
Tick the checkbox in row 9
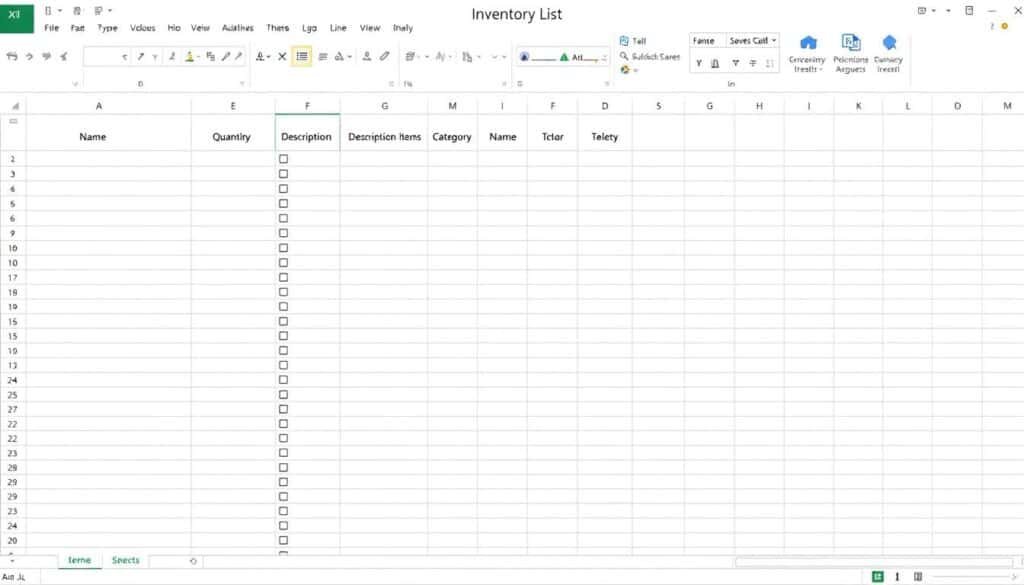click(x=283, y=232)
